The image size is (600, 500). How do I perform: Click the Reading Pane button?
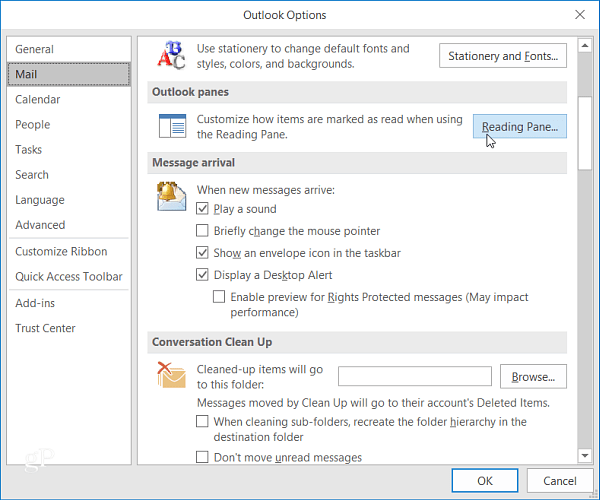coord(520,126)
